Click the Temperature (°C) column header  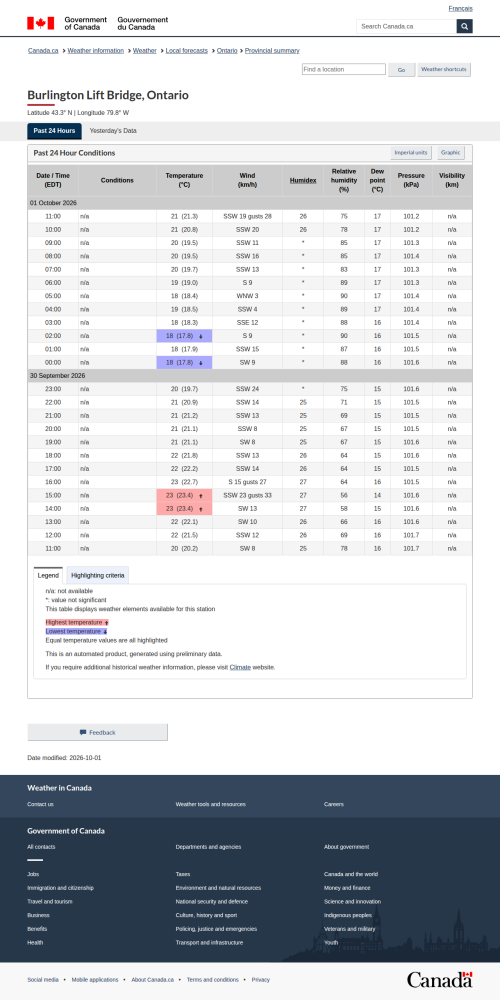click(184, 180)
